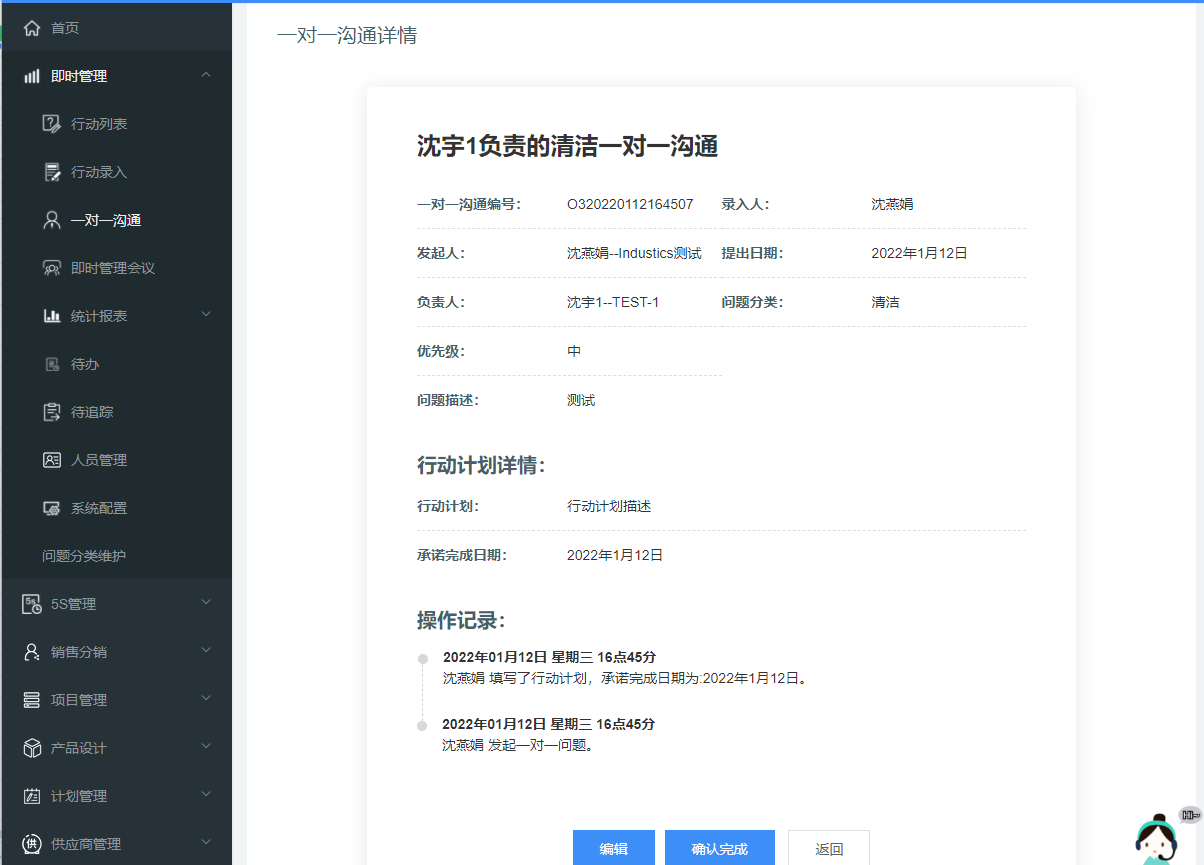This screenshot has height=865, width=1204.
Task: Collapse the 即时管理 menu section
Action: (206, 75)
